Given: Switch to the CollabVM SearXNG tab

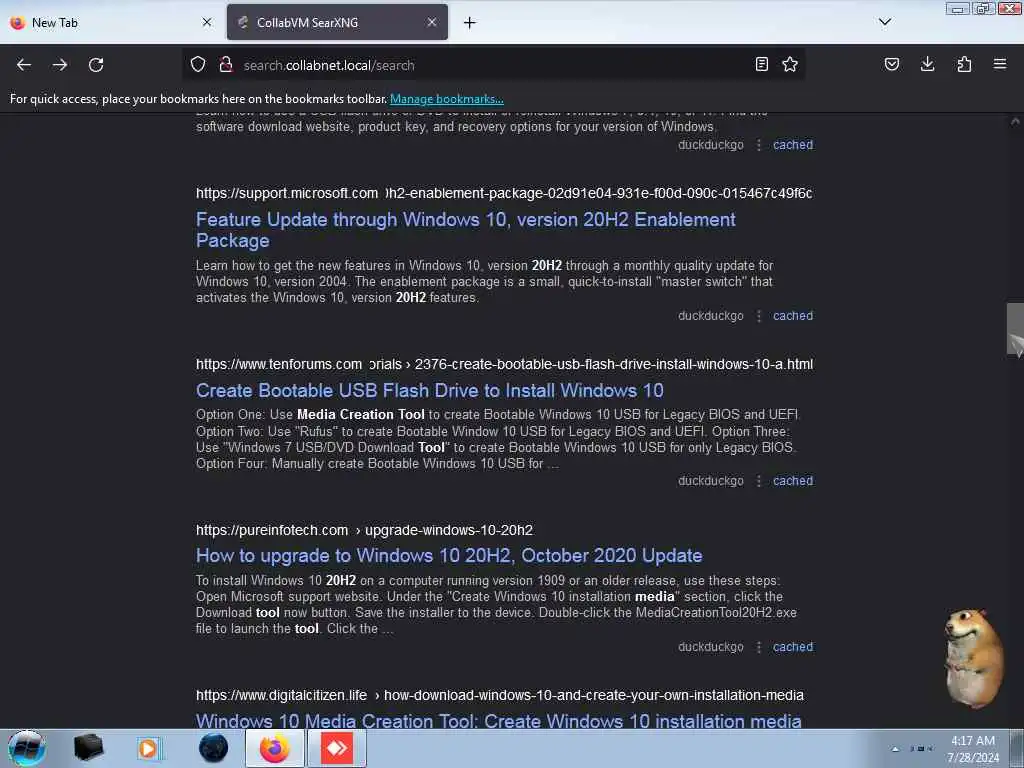Looking at the screenshot, I should point(337,22).
